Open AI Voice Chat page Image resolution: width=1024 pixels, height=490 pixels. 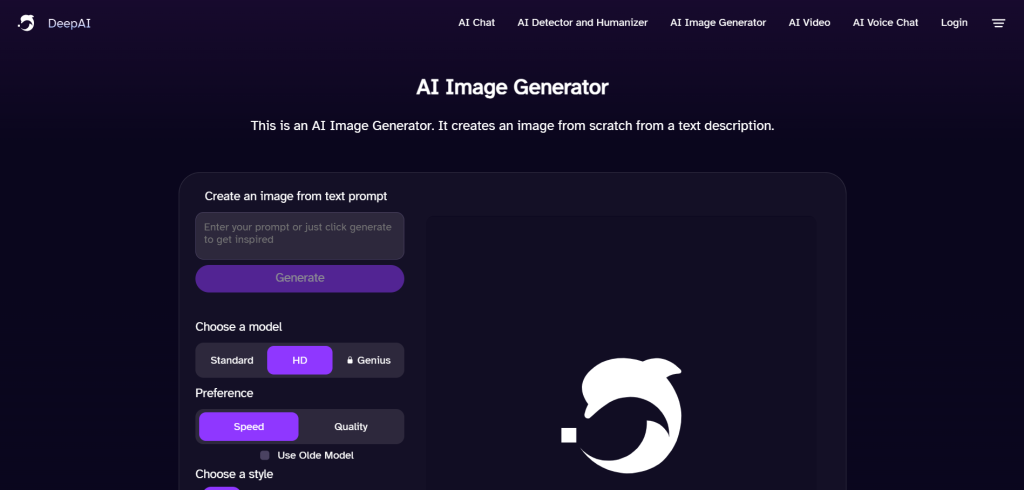coord(885,23)
